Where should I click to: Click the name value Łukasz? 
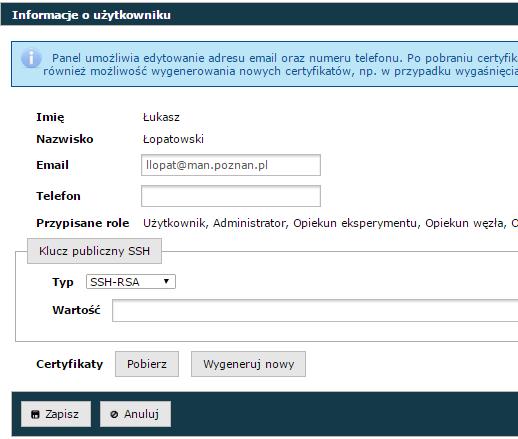tap(161, 117)
